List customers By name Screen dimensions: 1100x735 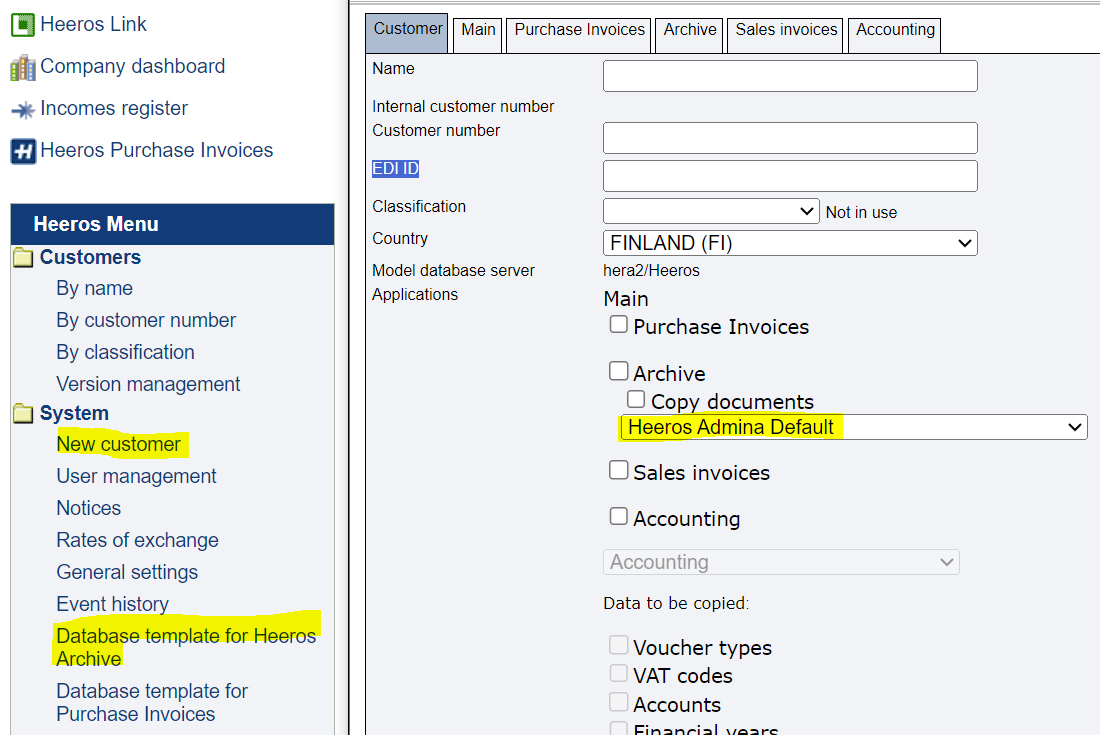[x=95, y=288]
